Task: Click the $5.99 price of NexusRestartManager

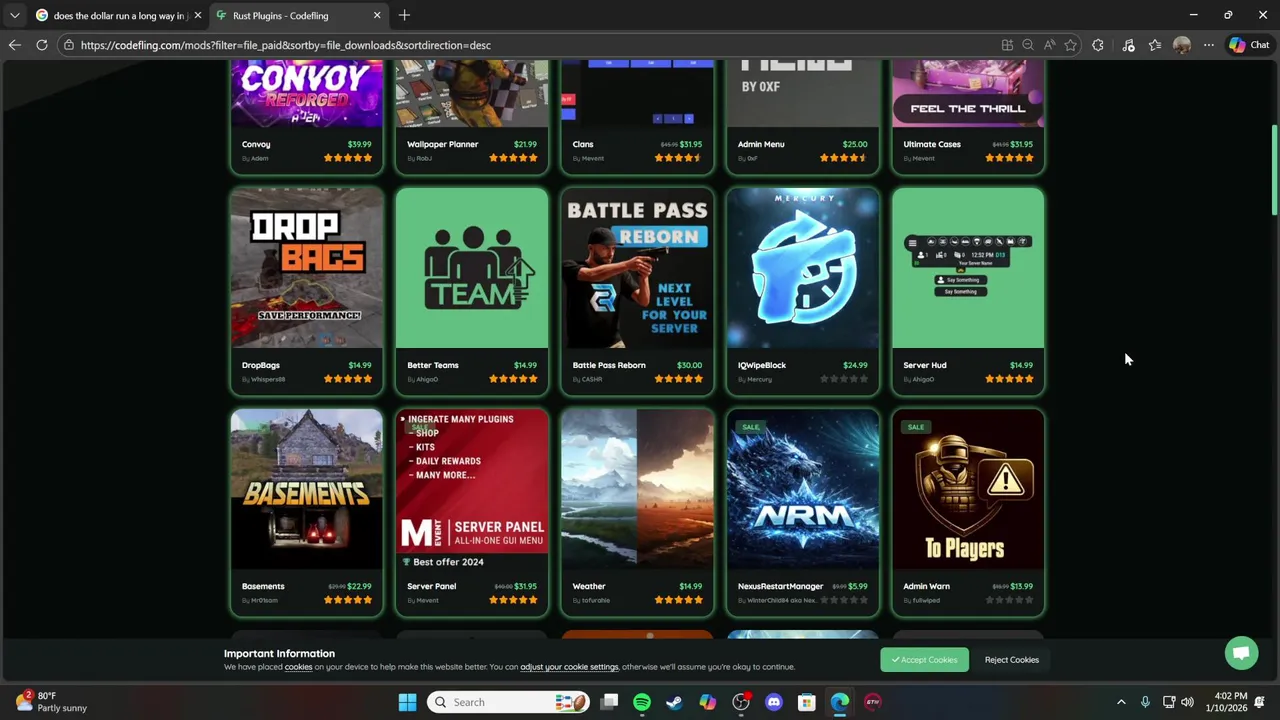Action: [x=858, y=586]
